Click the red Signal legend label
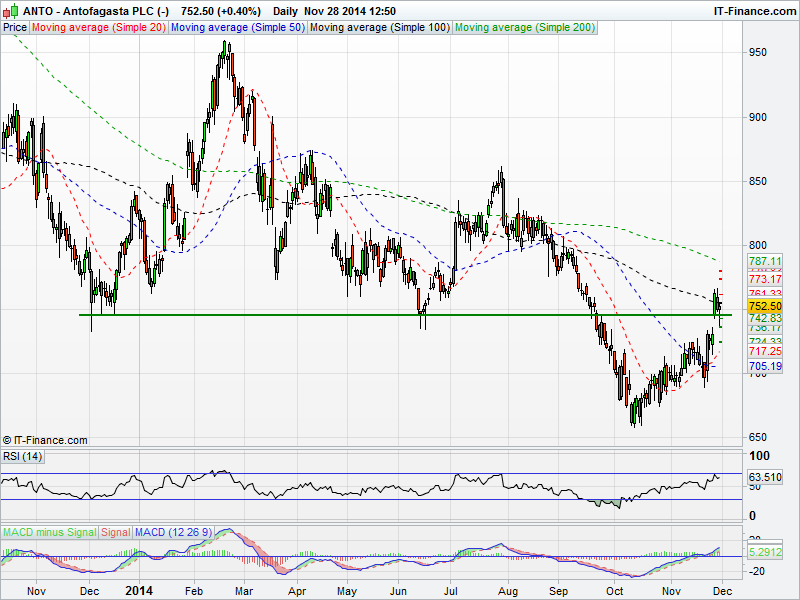Image resolution: width=800 pixels, height=600 pixels. point(115,530)
